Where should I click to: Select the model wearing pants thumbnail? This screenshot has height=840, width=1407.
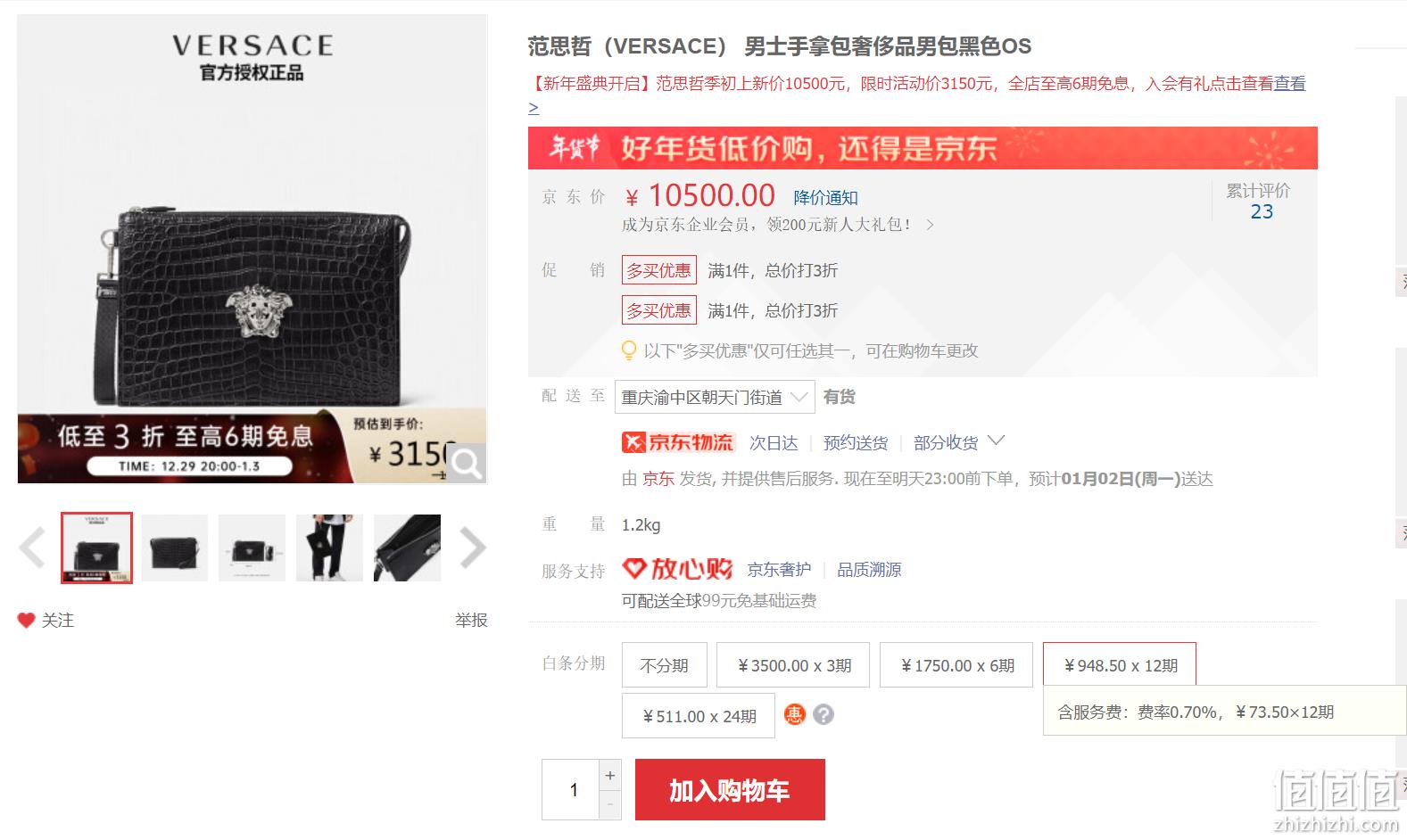click(329, 548)
